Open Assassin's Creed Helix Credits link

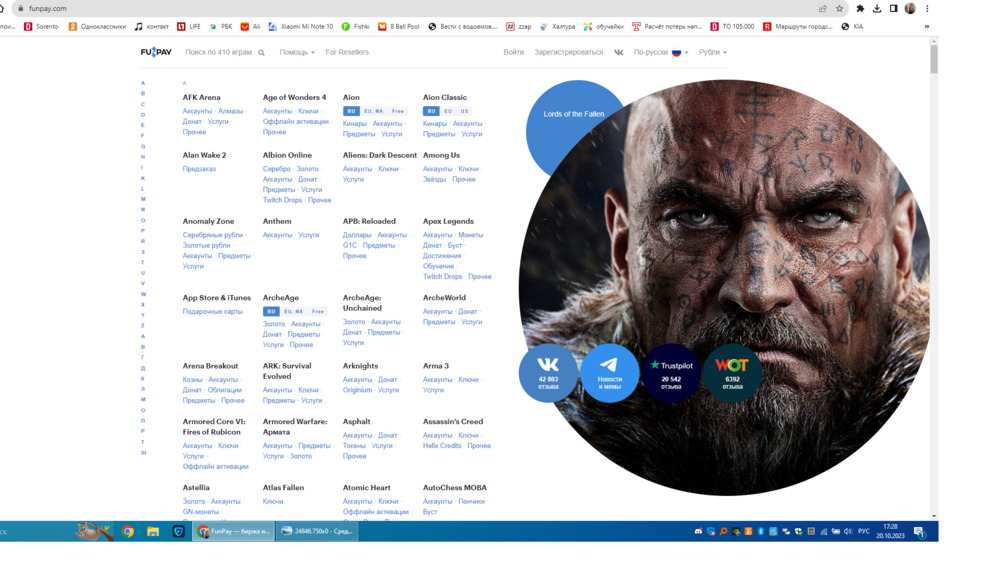pyautogui.click(x=442, y=446)
